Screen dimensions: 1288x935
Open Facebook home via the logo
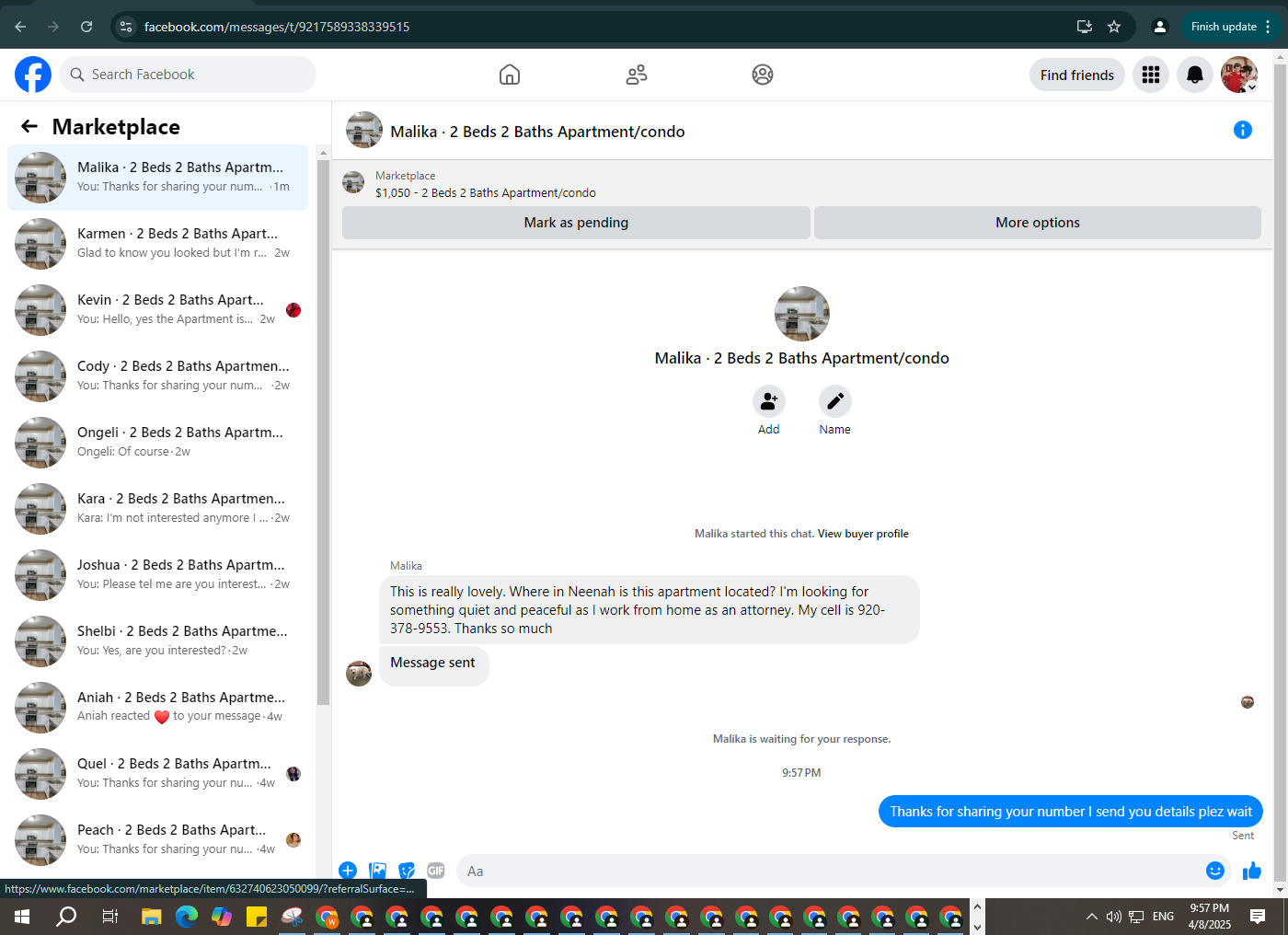point(33,75)
